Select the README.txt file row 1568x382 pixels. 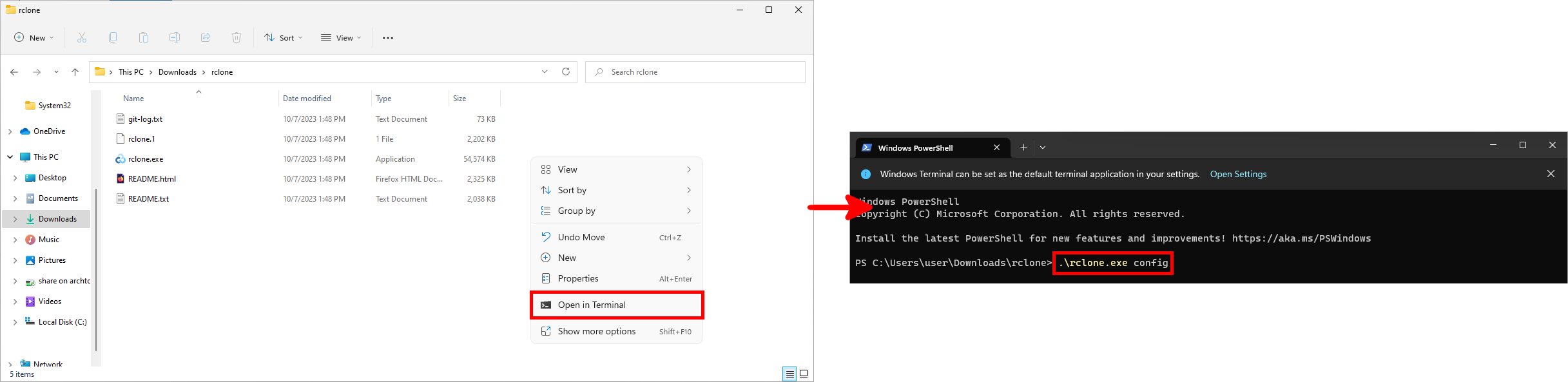pos(306,199)
